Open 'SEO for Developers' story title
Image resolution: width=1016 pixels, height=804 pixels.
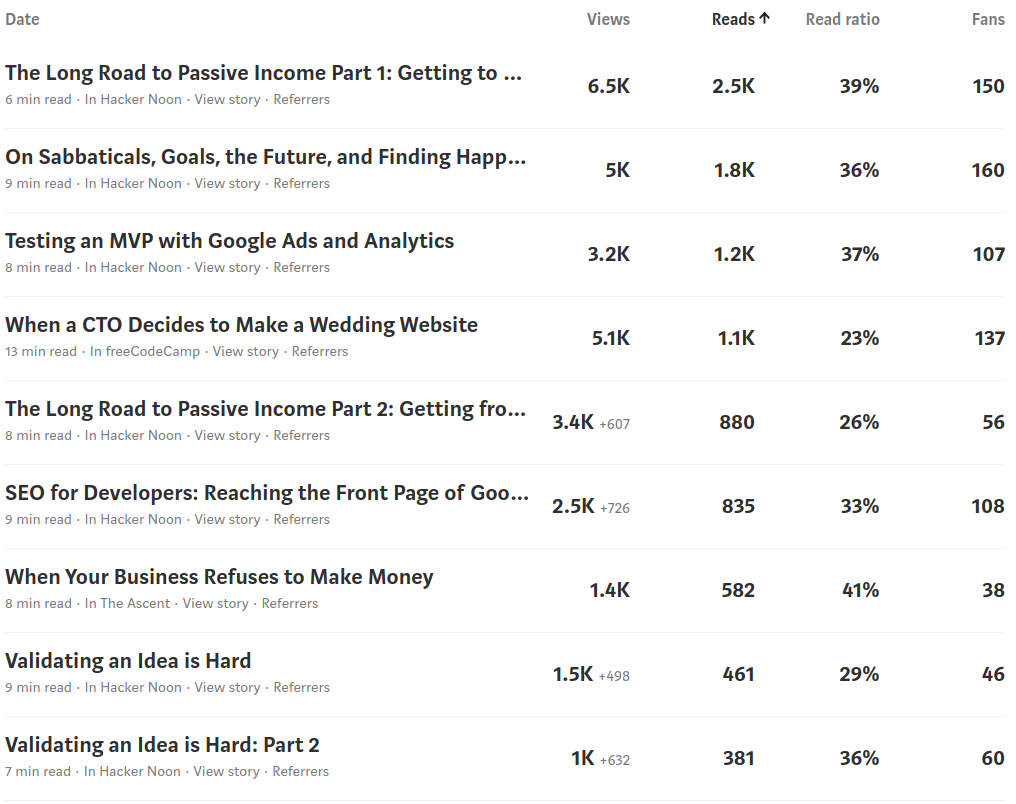click(267, 493)
